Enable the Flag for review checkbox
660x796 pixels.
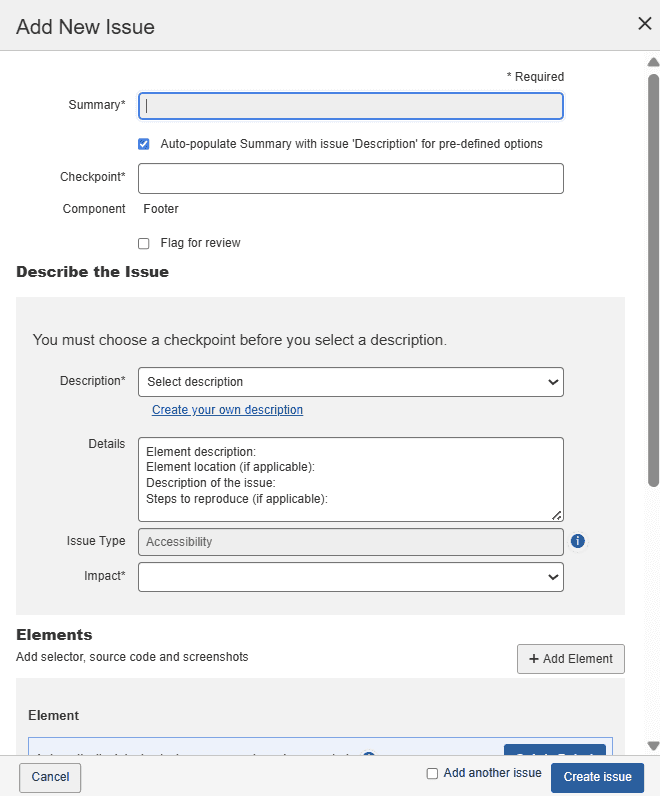click(x=144, y=243)
